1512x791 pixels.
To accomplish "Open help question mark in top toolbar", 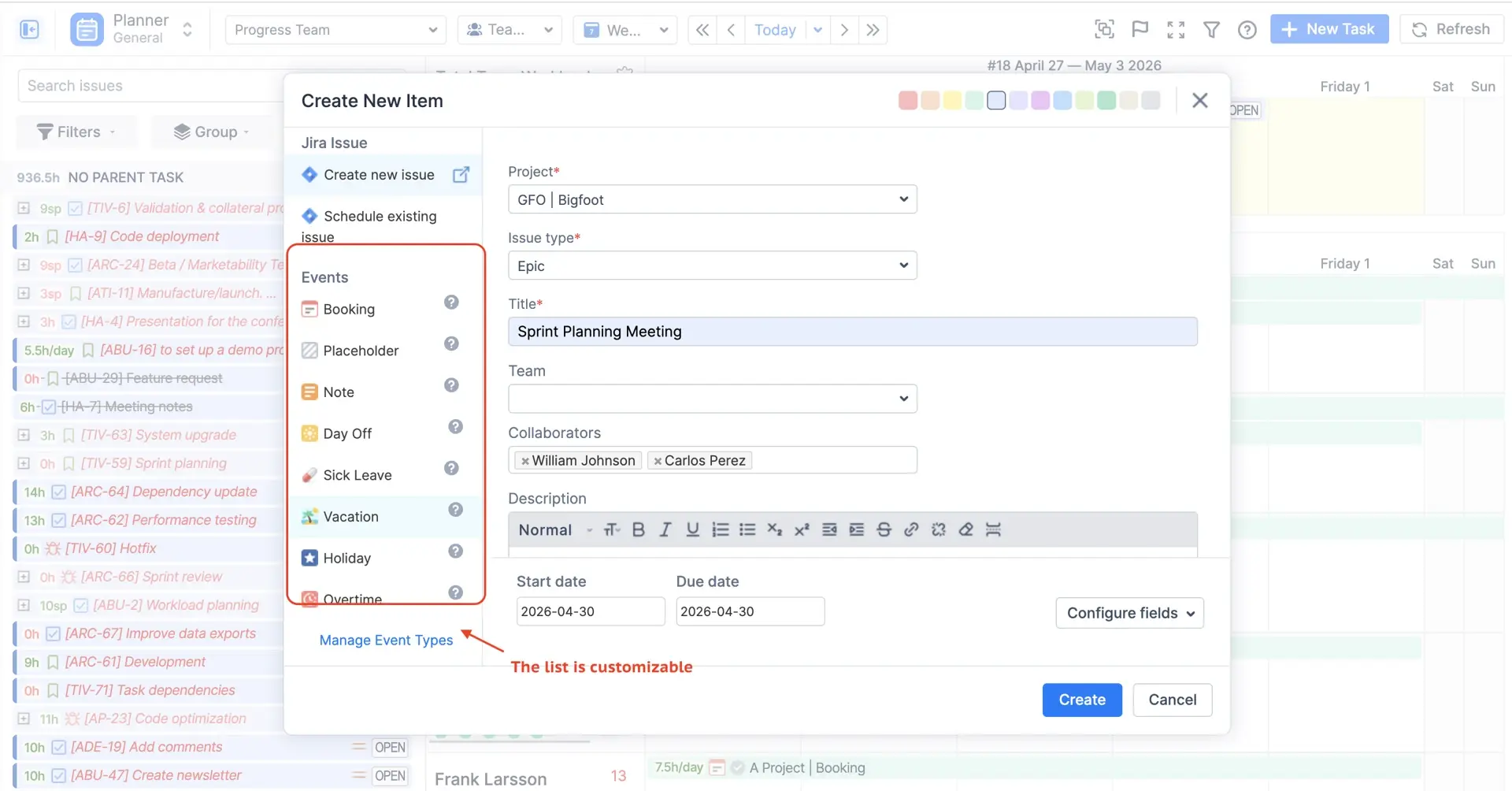I will [x=1247, y=30].
